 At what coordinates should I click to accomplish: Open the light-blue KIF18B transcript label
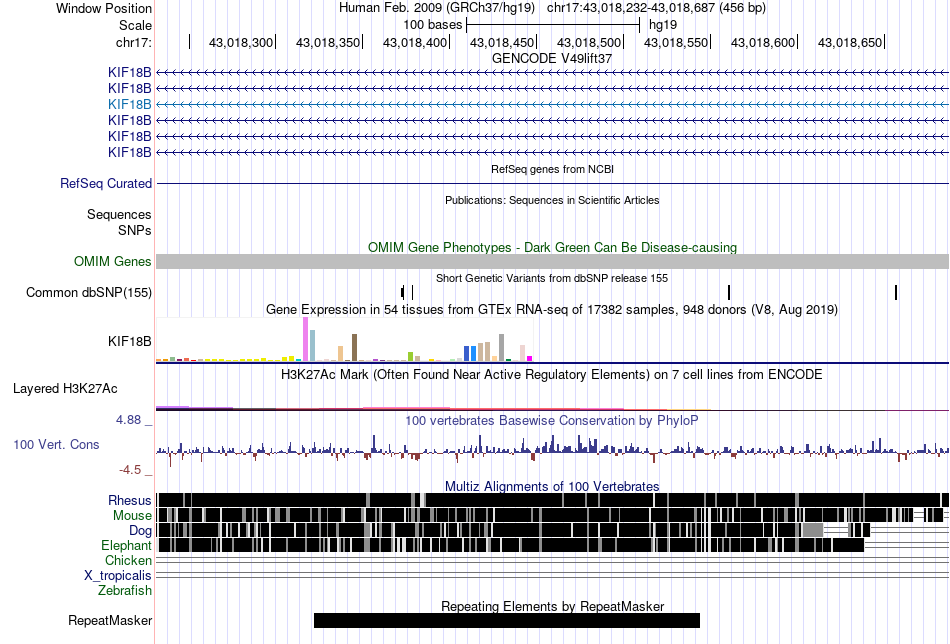tap(130, 104)
